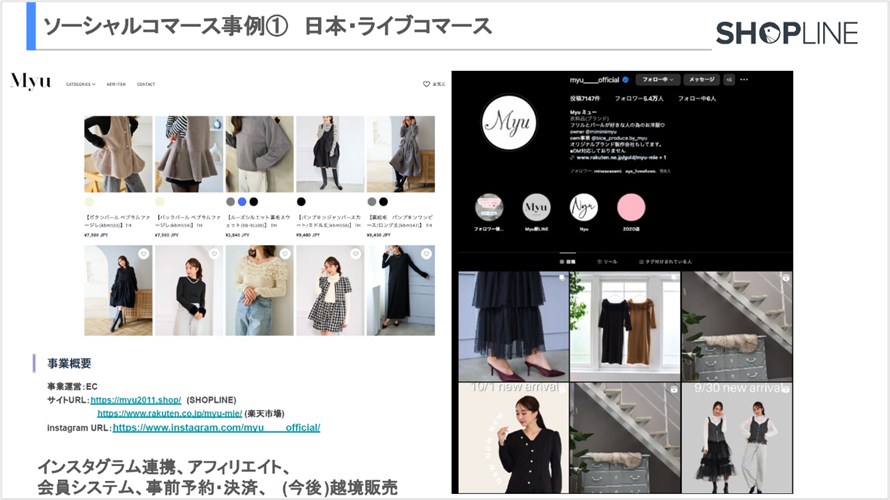
Task: Open the フォロー中 dropdown button
Action: 658,79
